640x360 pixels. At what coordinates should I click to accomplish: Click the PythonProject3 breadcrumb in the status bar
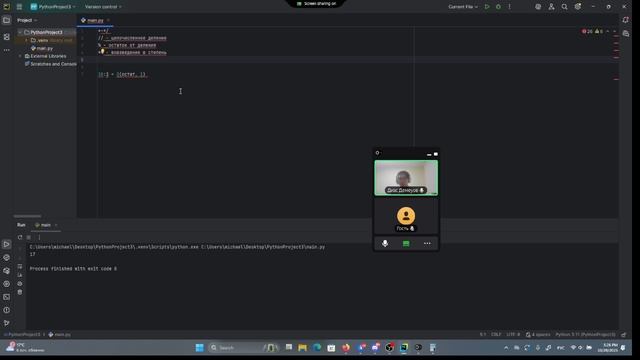pyautogui.click(x=24, y=335)
